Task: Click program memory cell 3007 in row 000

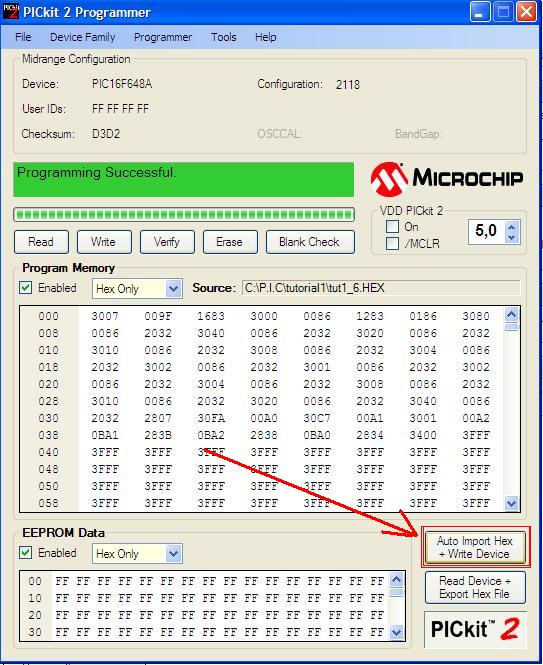Action: pos(105,316)
